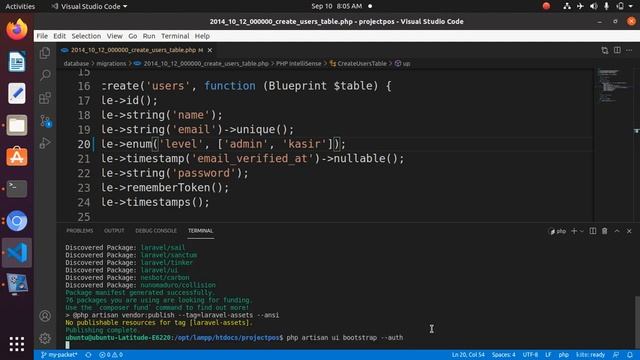Show errors and warnings count in status bar
The image size is (640, 360).
tap(111, 355)
